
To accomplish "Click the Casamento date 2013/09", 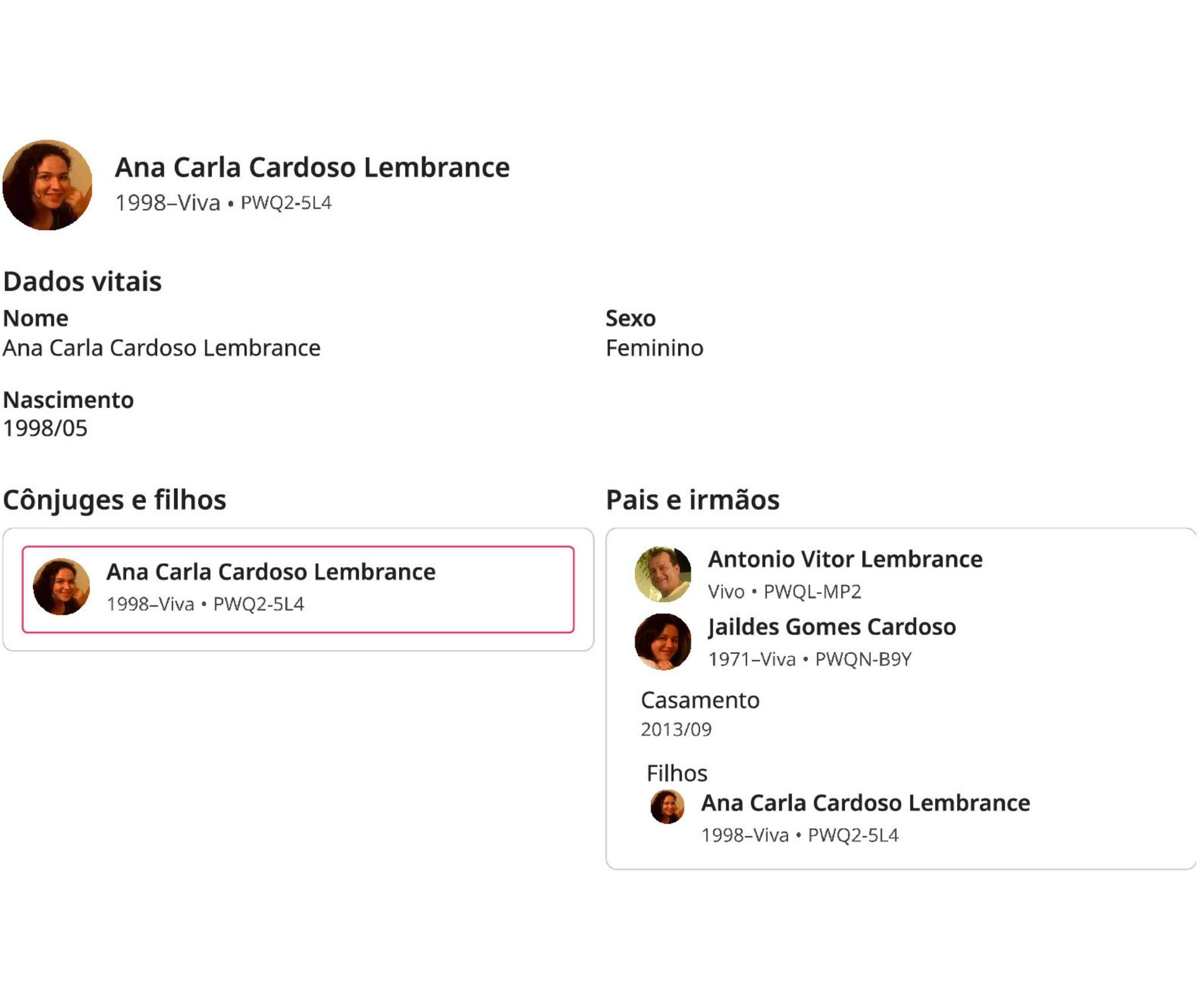I will (676, 729).
